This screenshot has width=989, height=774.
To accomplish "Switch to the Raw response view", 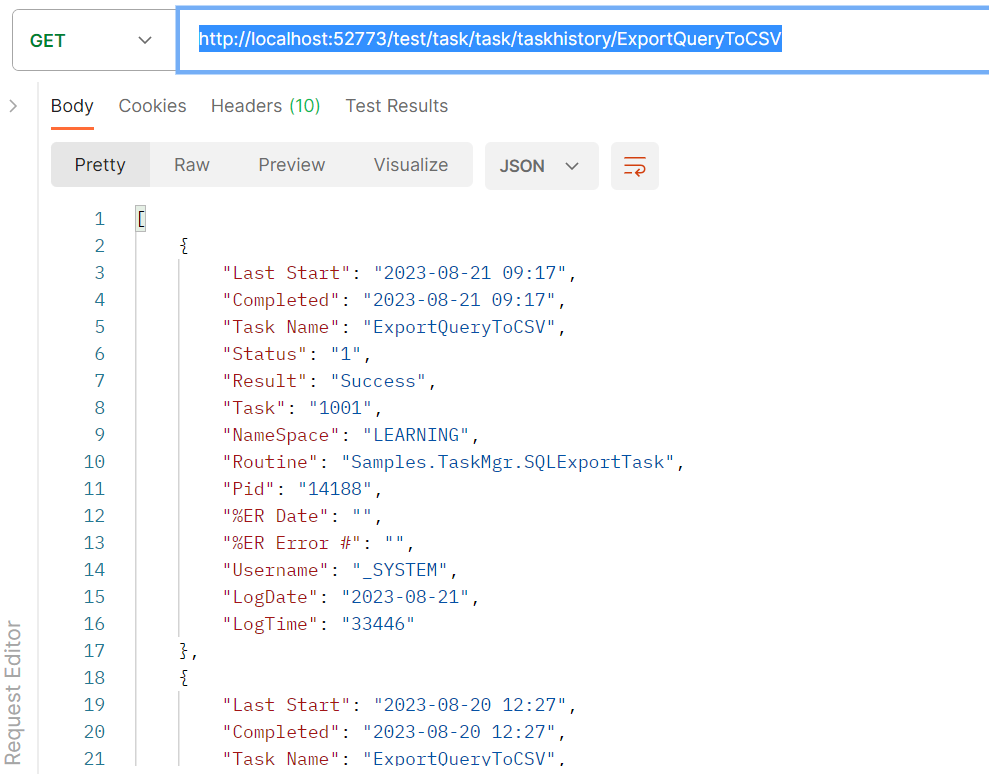I will (191, 165).
